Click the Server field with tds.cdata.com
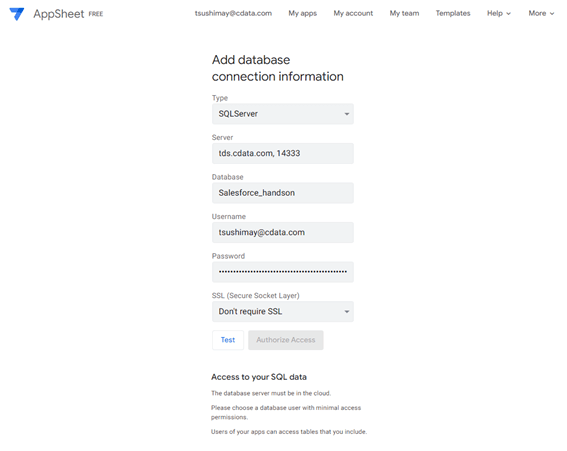Screen dimensions: 567x451 pos(283,153)
